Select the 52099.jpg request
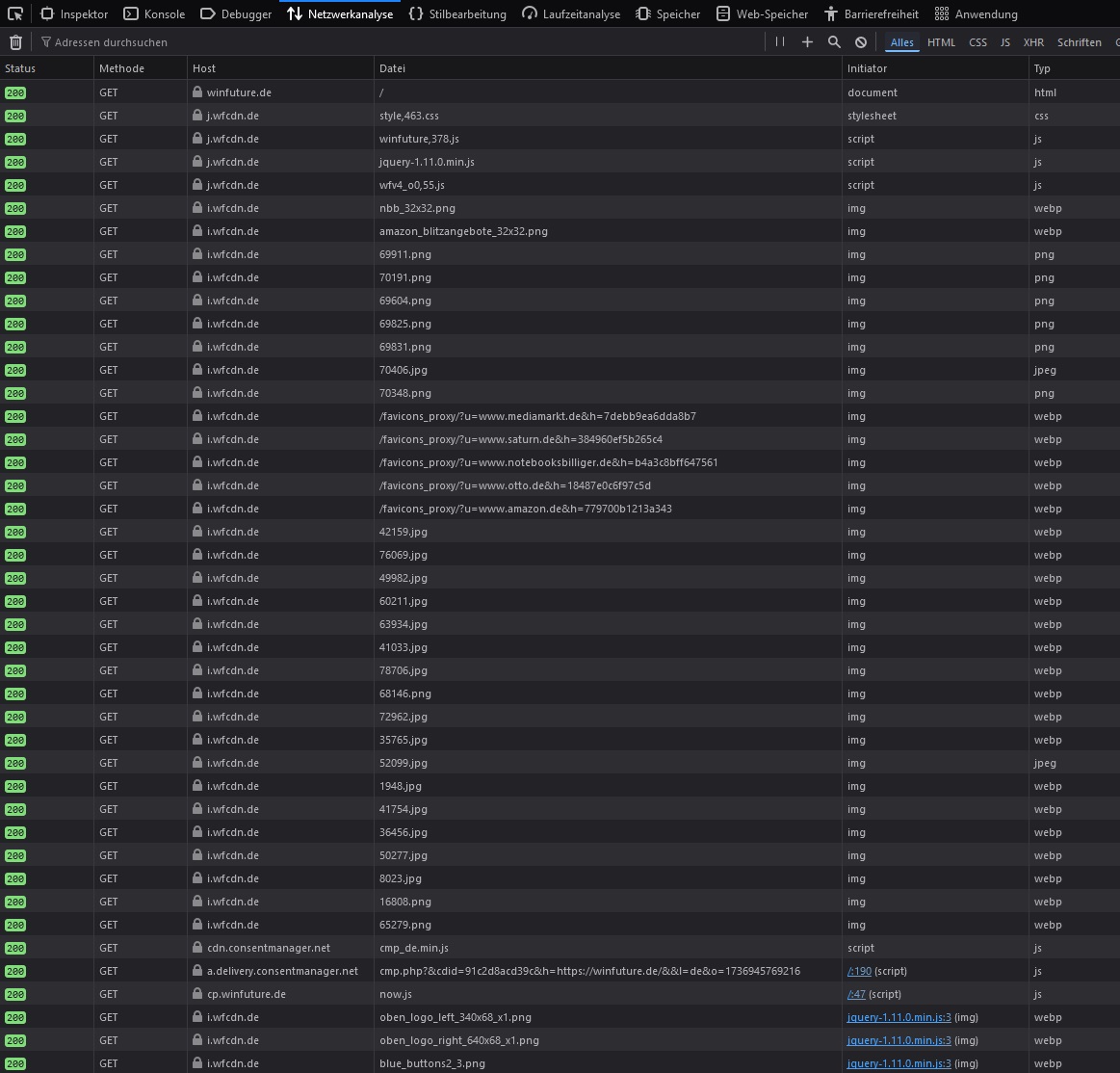 pos(560,762)
